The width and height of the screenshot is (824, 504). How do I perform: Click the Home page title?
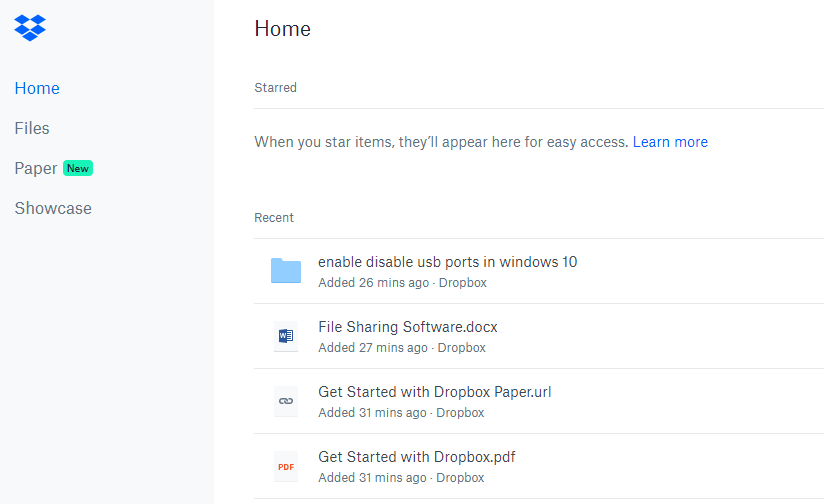point(283,29)
